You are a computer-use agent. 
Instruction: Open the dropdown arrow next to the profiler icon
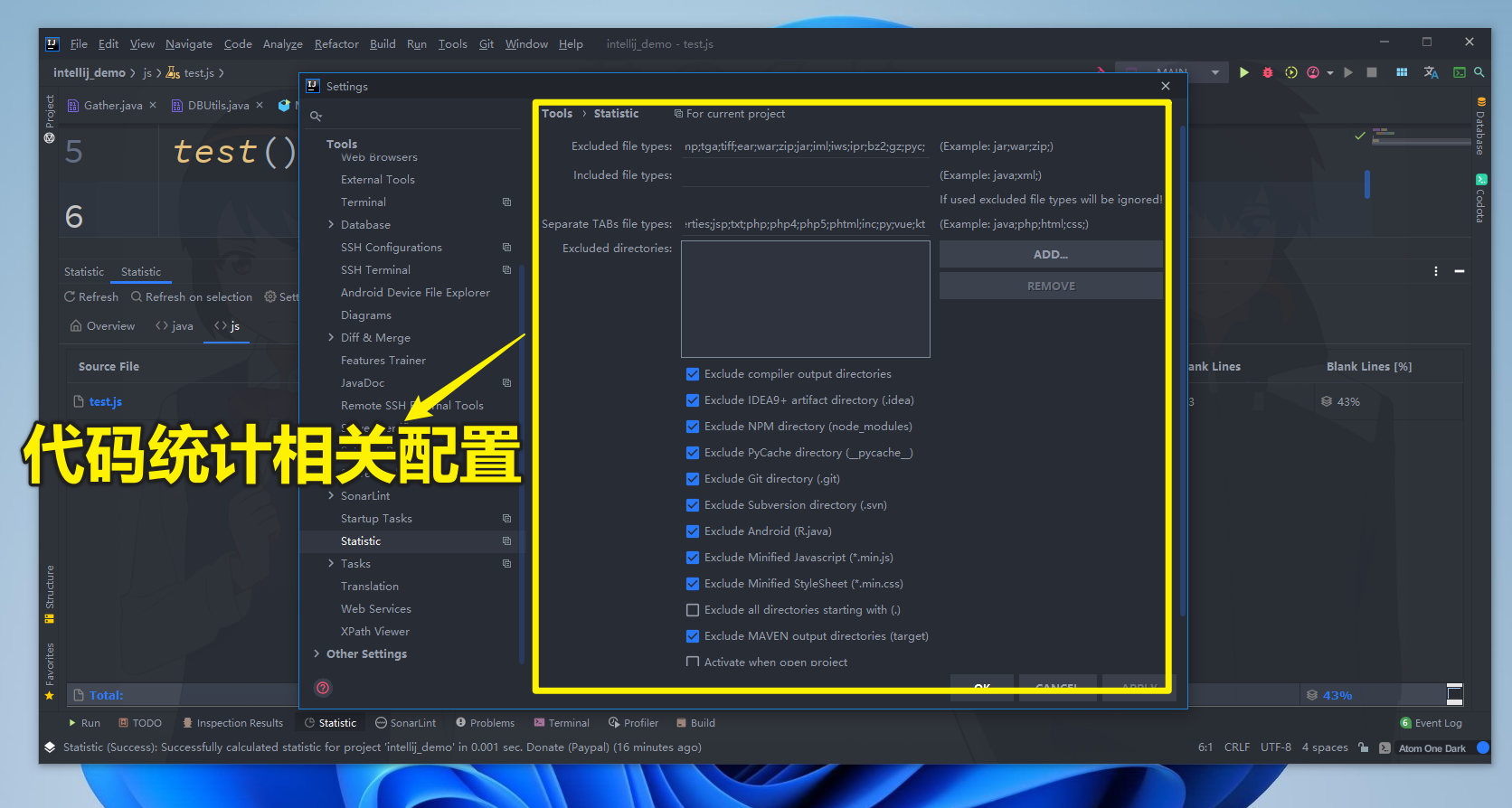[x=1330, y=73]
